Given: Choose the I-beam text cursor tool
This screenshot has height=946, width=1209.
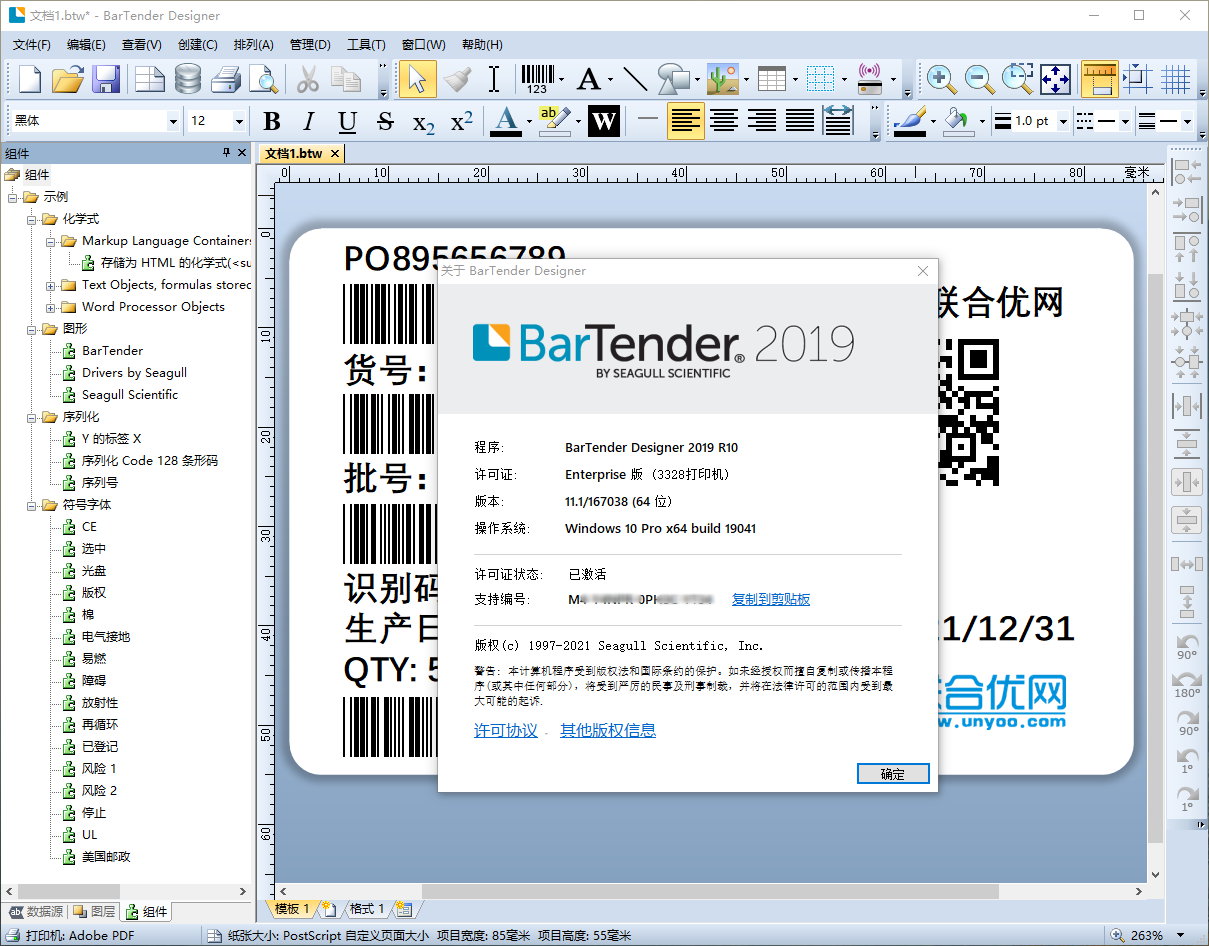Looking at the screenshot, I should (x=493, y=79).
